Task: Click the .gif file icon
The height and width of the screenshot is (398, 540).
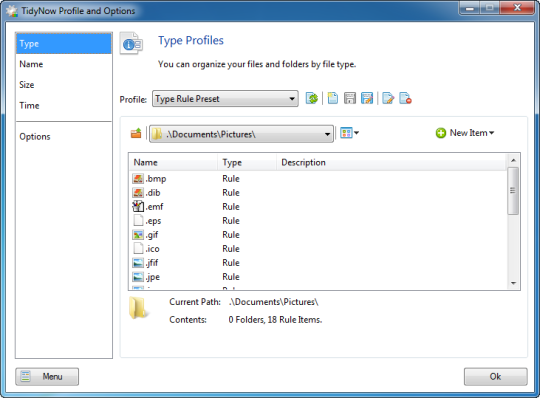Action: pos(138,235)
